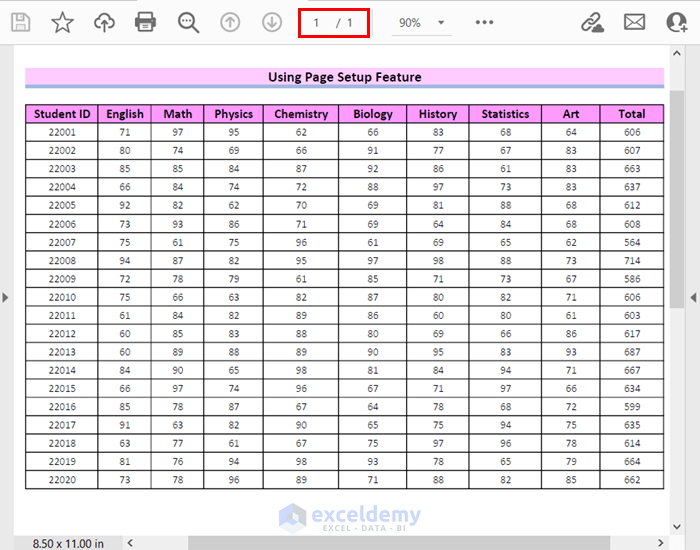
Task: Click total value 687
Action: click(632, 352)
